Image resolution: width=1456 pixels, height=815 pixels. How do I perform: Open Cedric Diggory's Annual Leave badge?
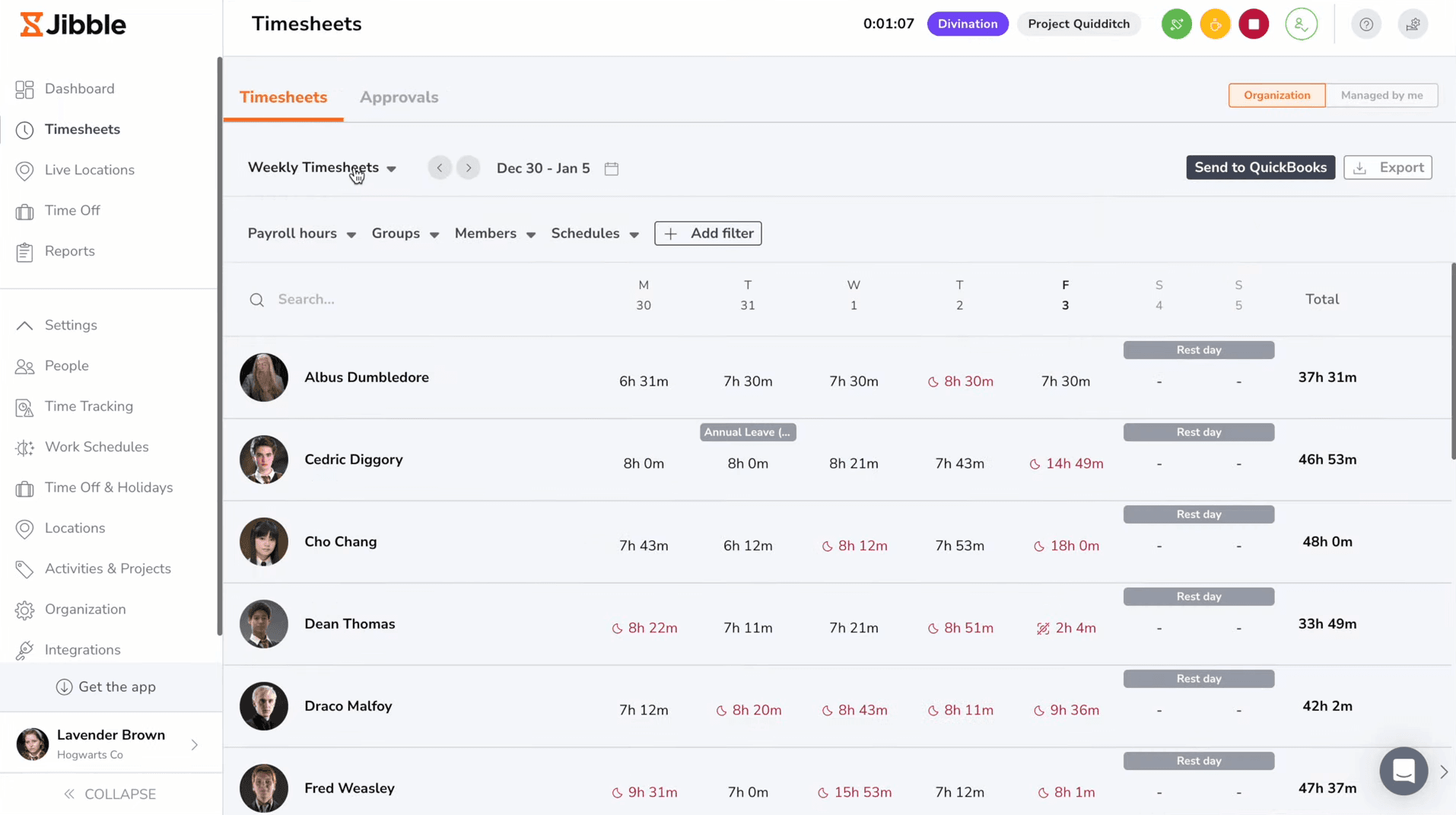[x=748, y=432]
